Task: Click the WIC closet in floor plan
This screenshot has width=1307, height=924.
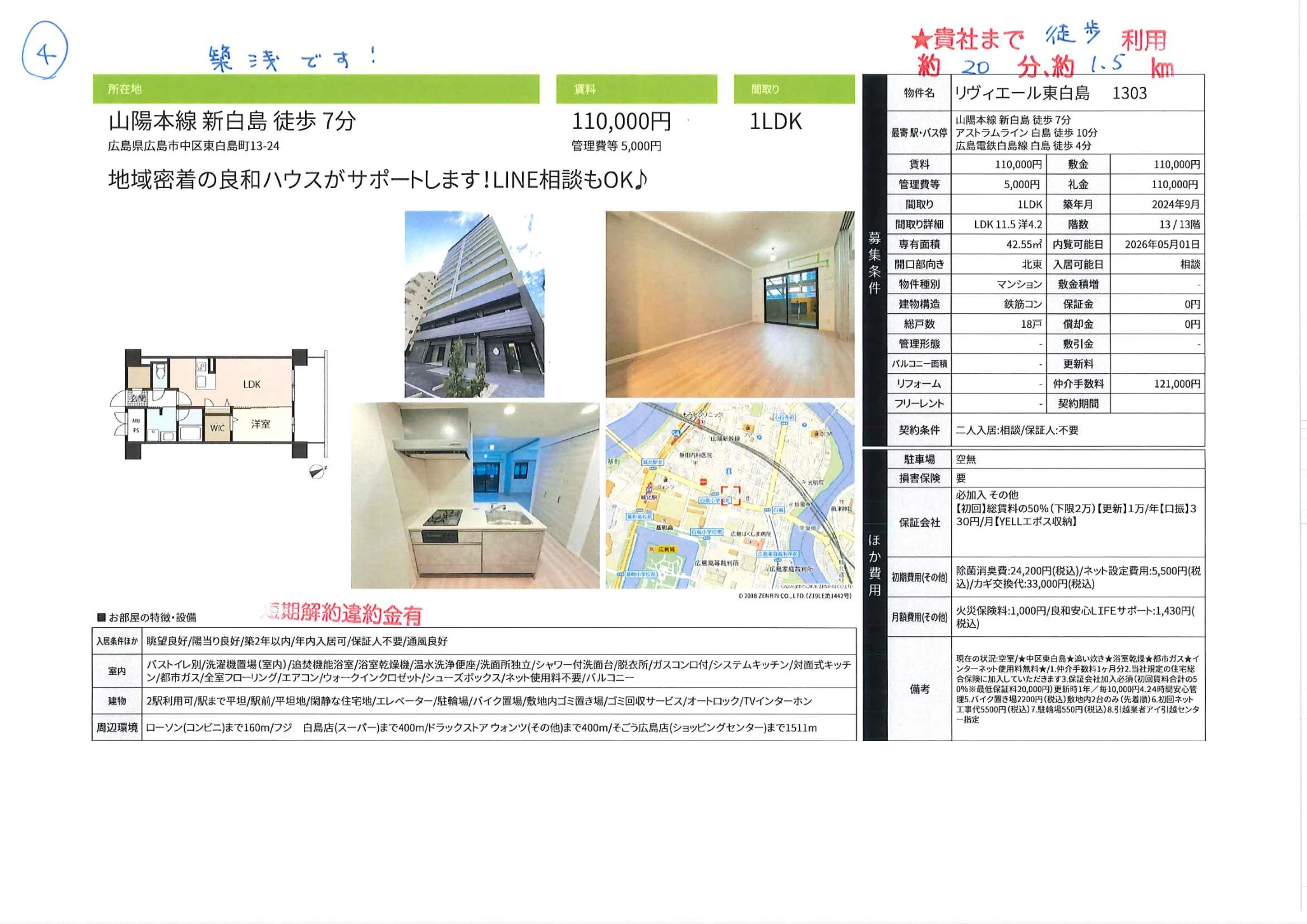Action: tap(217, 428)
